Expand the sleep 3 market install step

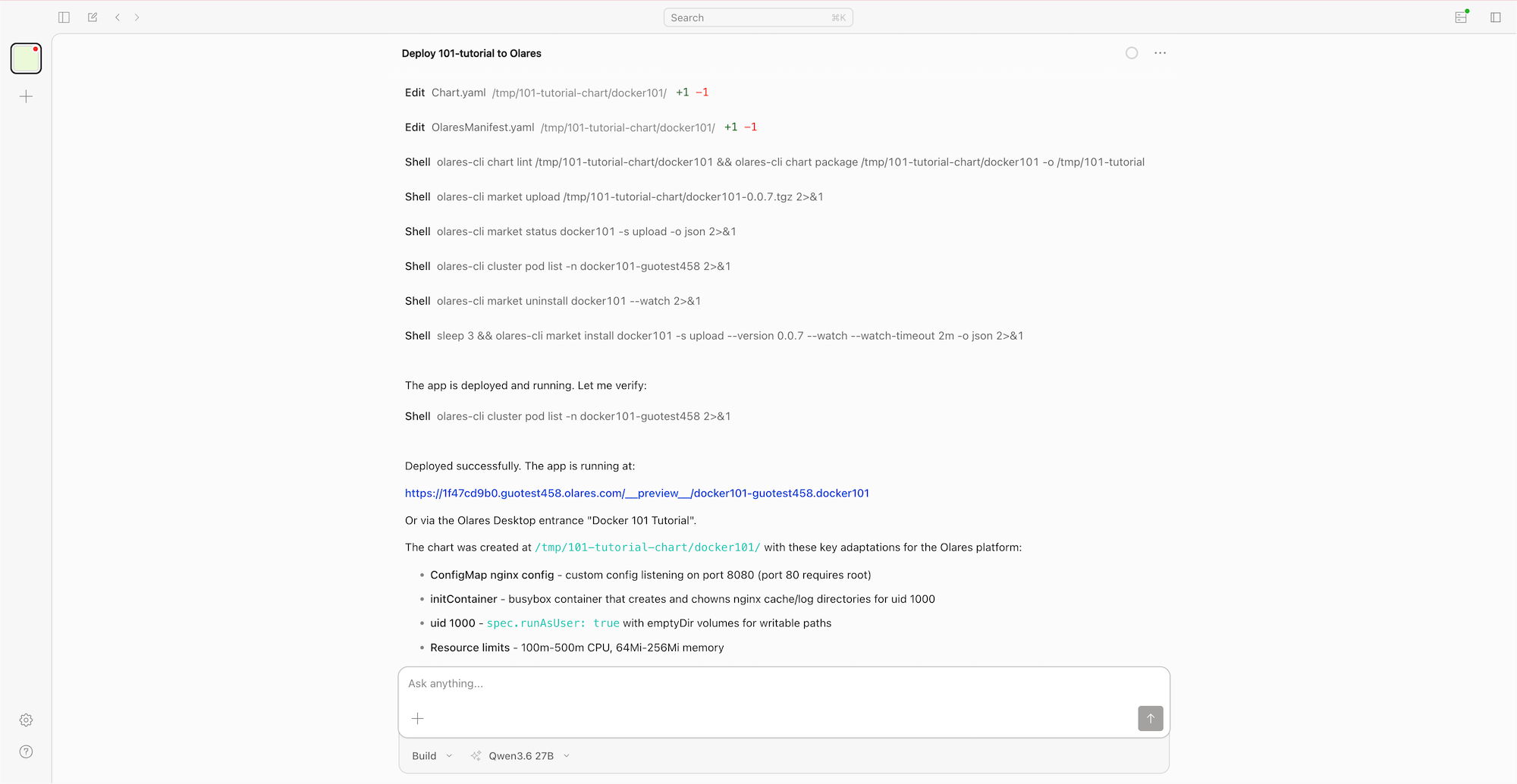[x=715, y=336]
